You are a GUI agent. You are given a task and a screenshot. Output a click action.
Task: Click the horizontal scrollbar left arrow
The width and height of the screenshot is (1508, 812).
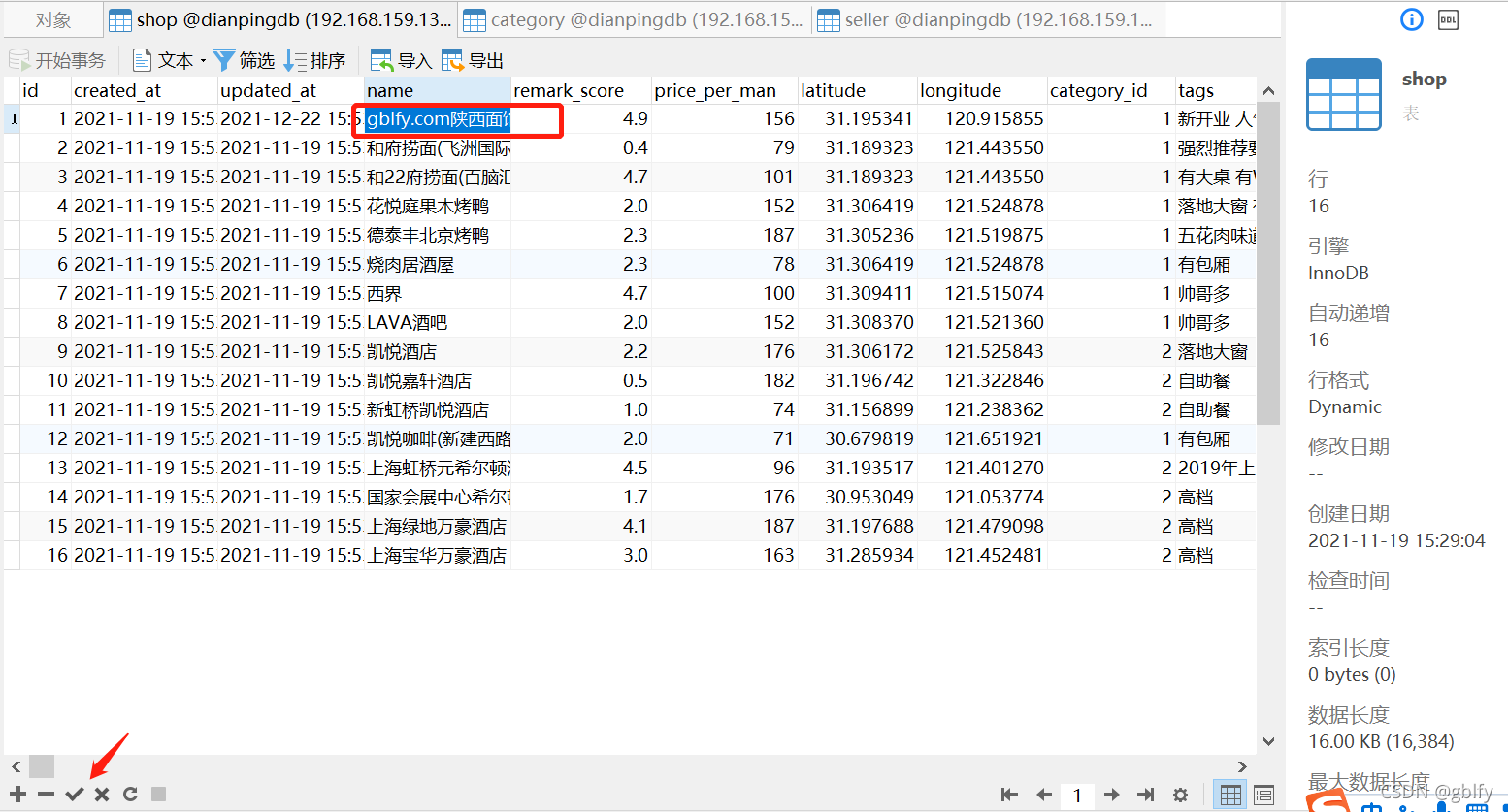click(15, 766)
